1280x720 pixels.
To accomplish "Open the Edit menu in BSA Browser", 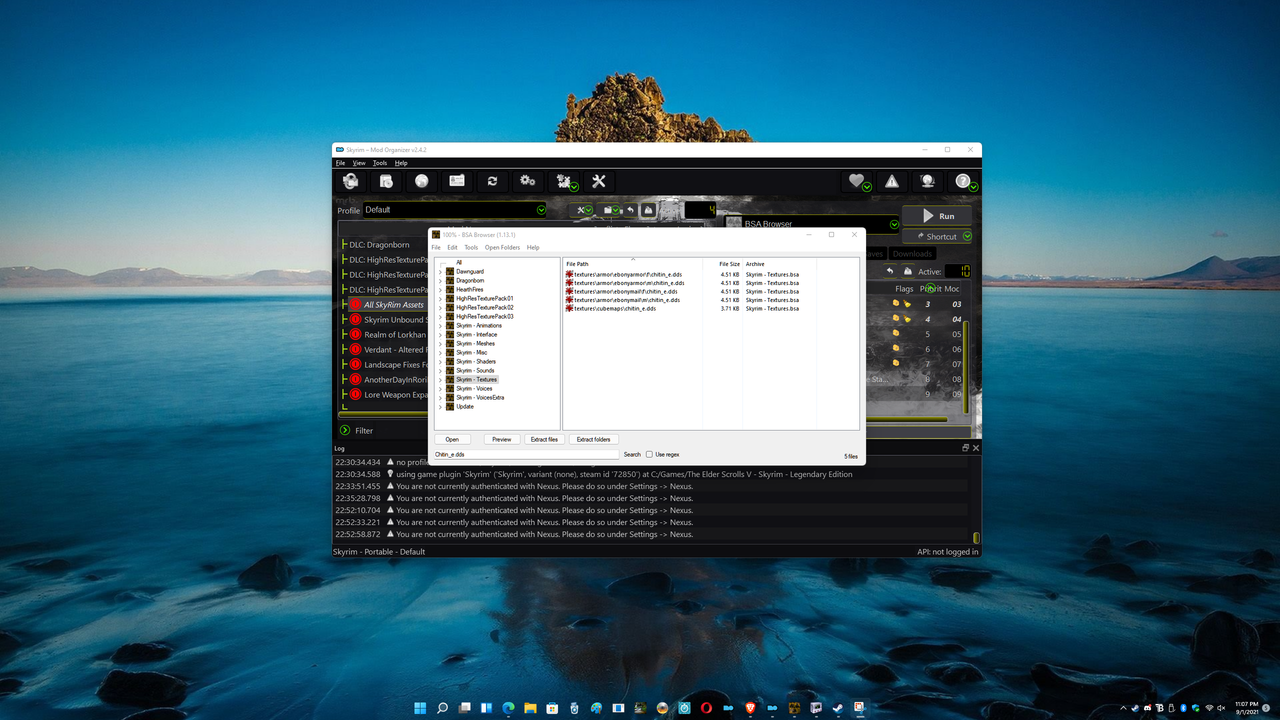I will pyautogui.click(x=452, y=247).
